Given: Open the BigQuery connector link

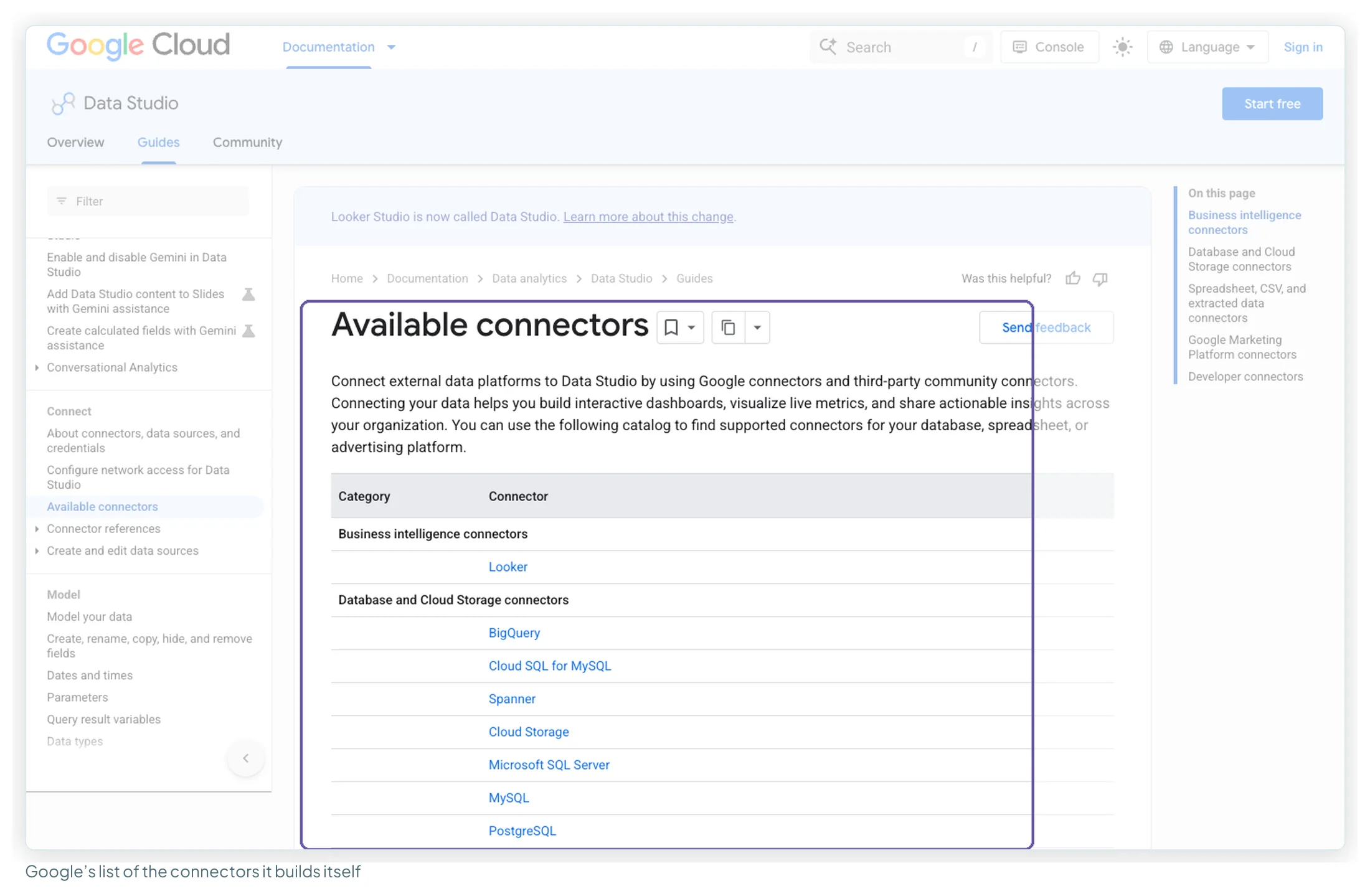Looking at the screenshot, I should pyautogui.click(x=514, y=633).
